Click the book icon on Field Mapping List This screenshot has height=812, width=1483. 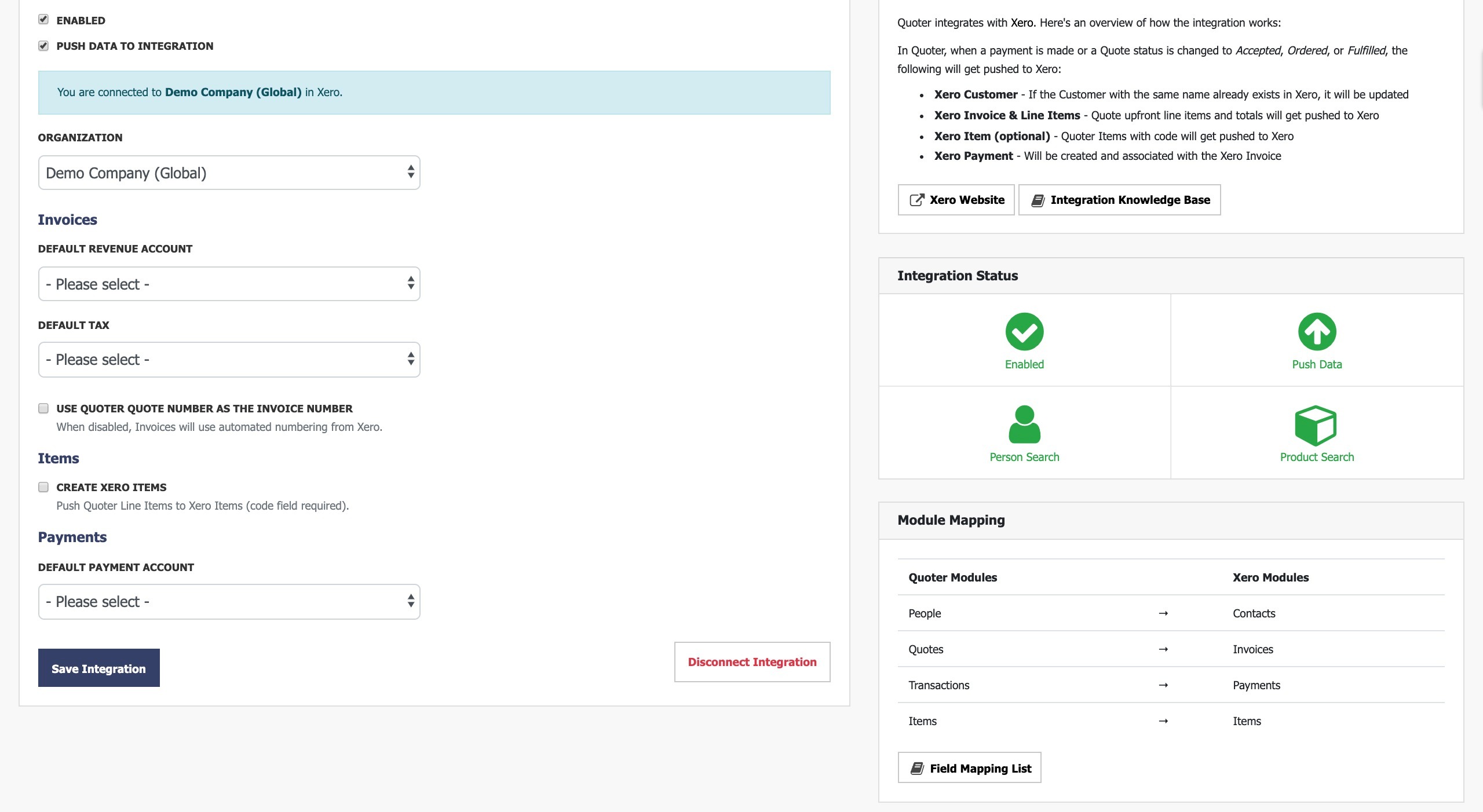click(x=917, y=769)
